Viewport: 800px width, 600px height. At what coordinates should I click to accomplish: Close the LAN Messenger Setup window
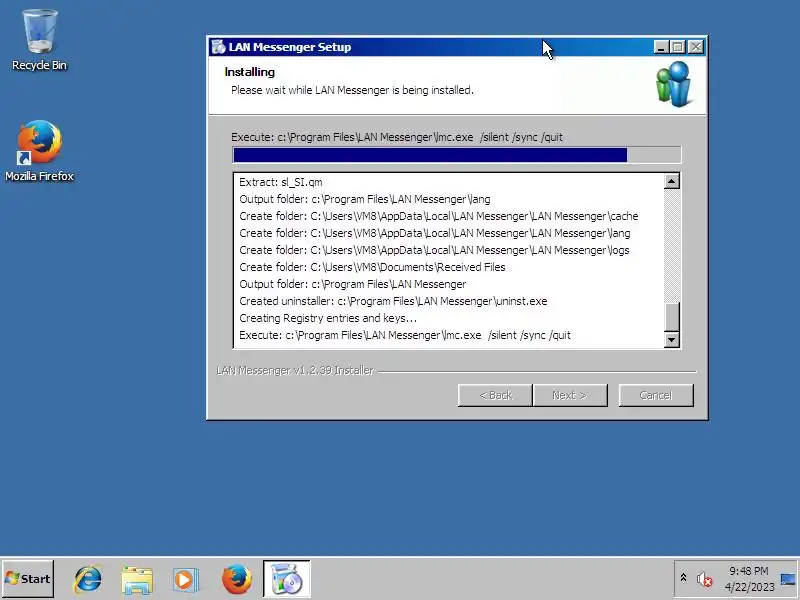(x=696, y=47)
